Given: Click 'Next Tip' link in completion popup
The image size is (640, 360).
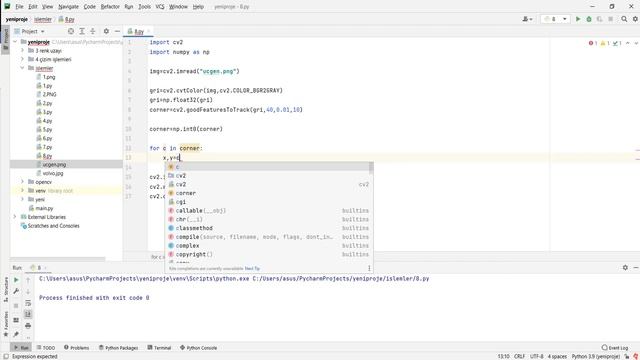Looking at the screenshot, I should point(252,269).
